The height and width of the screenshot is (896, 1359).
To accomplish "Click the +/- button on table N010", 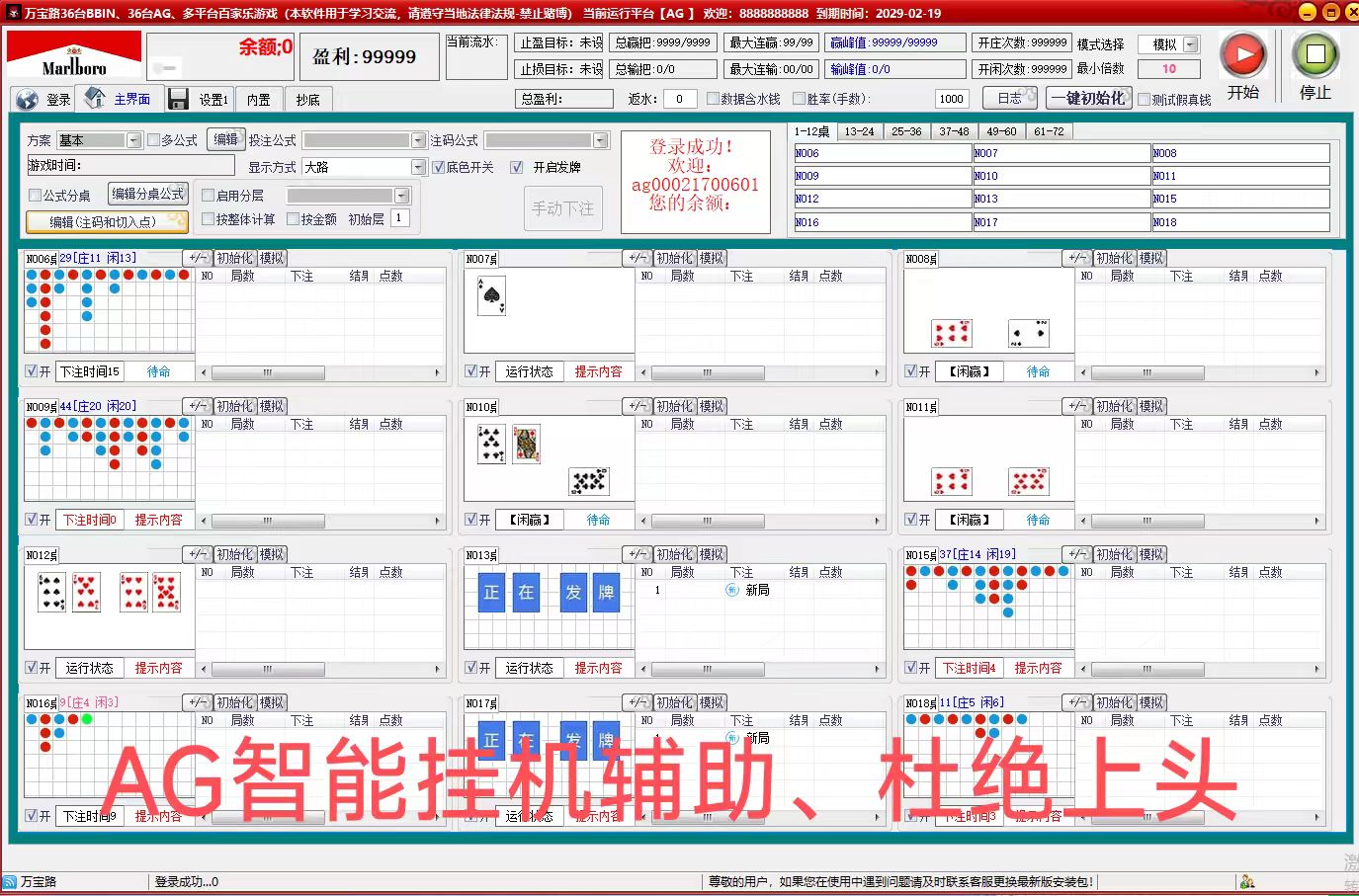I will [x=637, y=406].
